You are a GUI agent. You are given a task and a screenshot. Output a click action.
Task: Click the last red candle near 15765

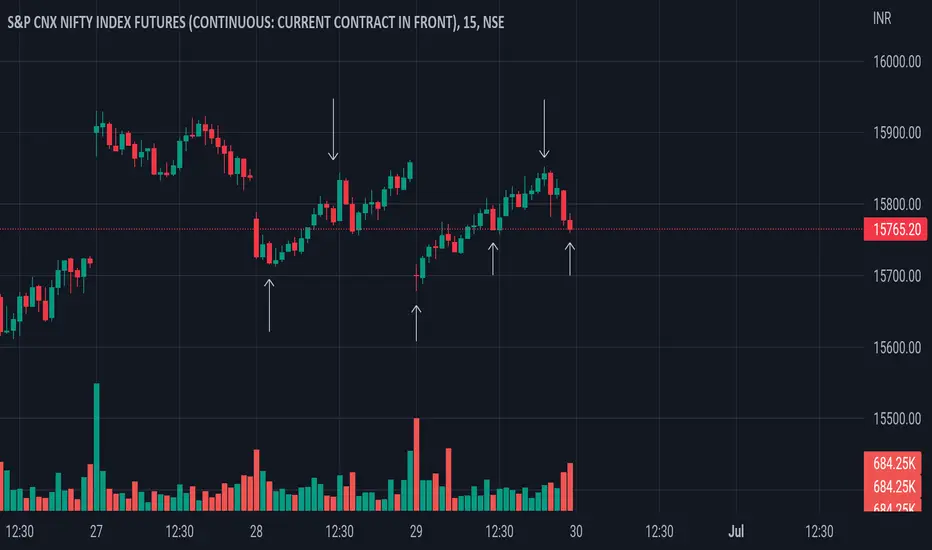570,224
